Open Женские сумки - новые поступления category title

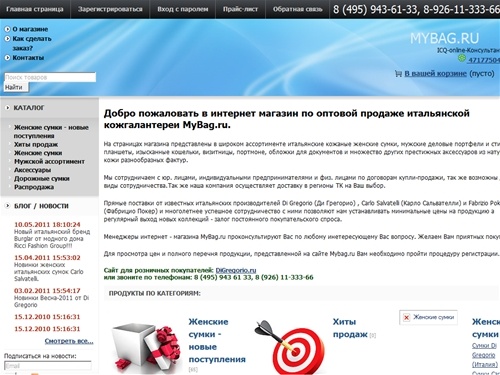pos(217,341)
